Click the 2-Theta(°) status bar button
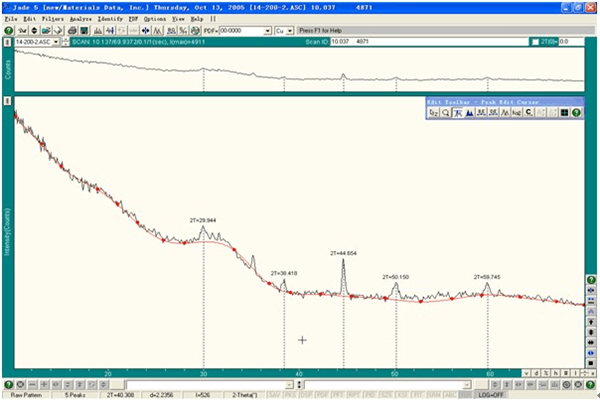 pyautogui.click(x=251, y=395)
